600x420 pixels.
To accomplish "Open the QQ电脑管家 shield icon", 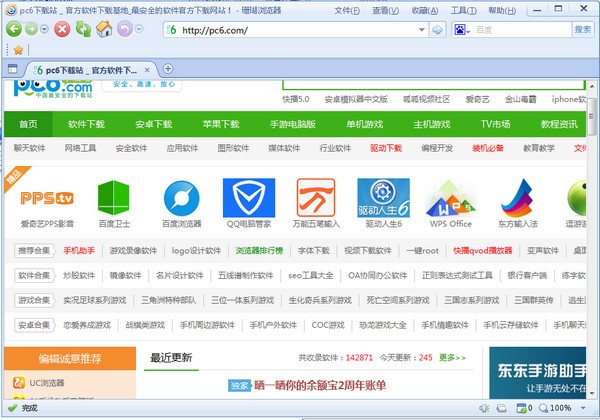I will click(249, 197).
